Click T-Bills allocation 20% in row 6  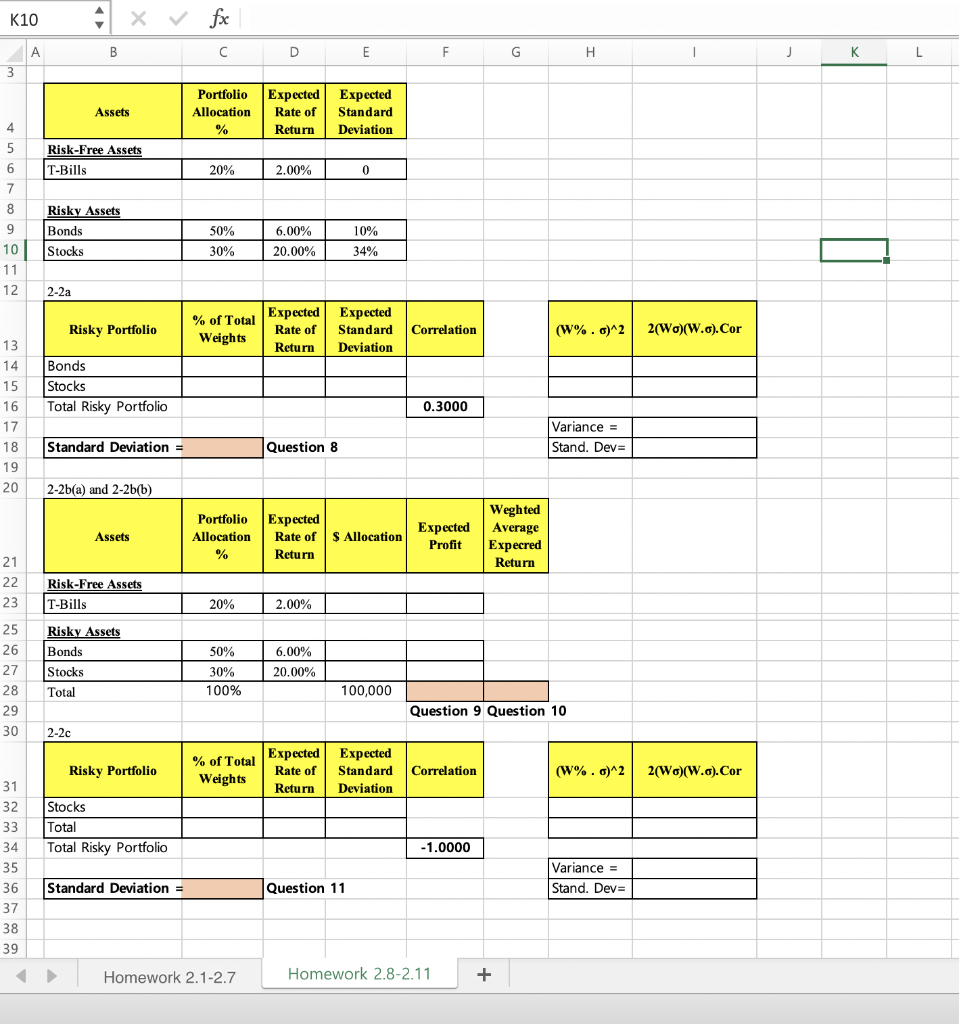point(222,170)
